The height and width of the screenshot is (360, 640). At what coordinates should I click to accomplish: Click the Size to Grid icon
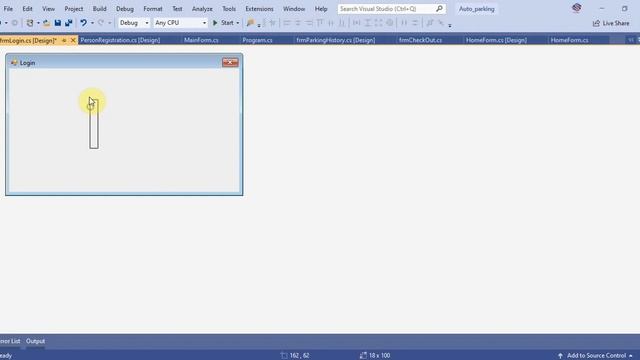pyautogui.click(x=389, y=23)
